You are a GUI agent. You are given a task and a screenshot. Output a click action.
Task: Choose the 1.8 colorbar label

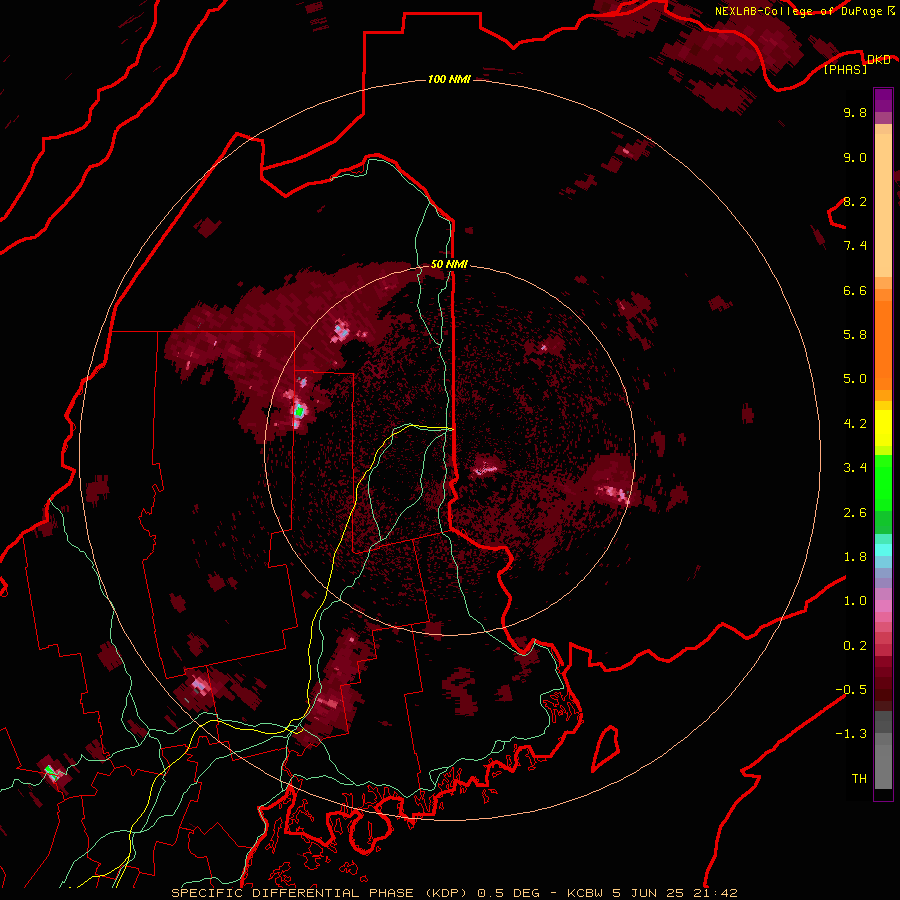(x=855, y=557)
